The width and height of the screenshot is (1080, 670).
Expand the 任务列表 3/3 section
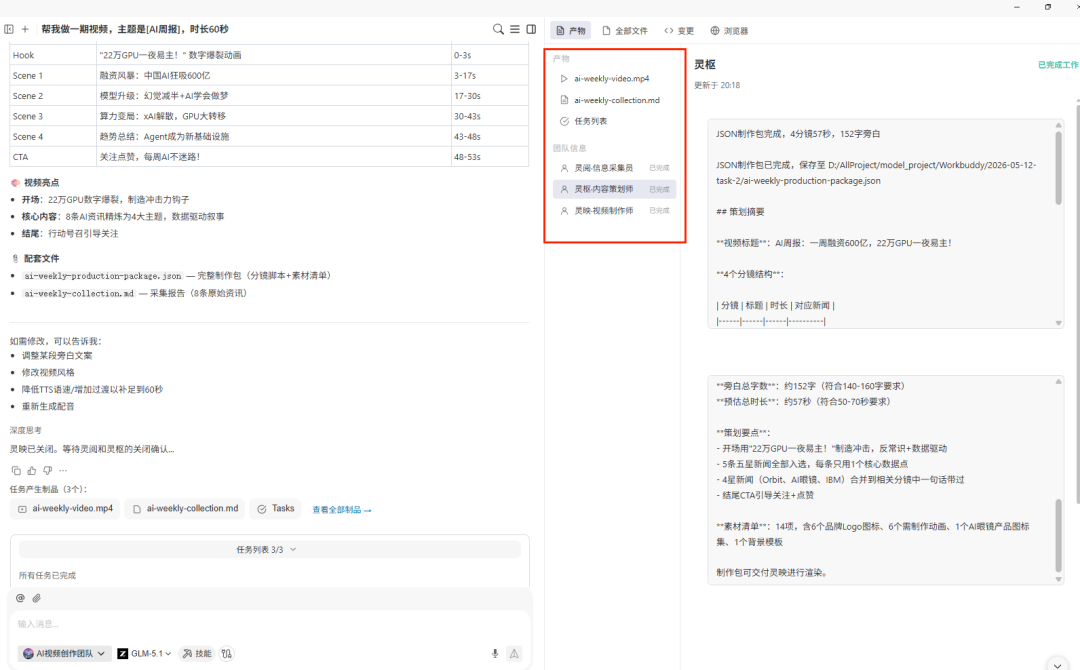pyautogui.click(x=269, y=549)
